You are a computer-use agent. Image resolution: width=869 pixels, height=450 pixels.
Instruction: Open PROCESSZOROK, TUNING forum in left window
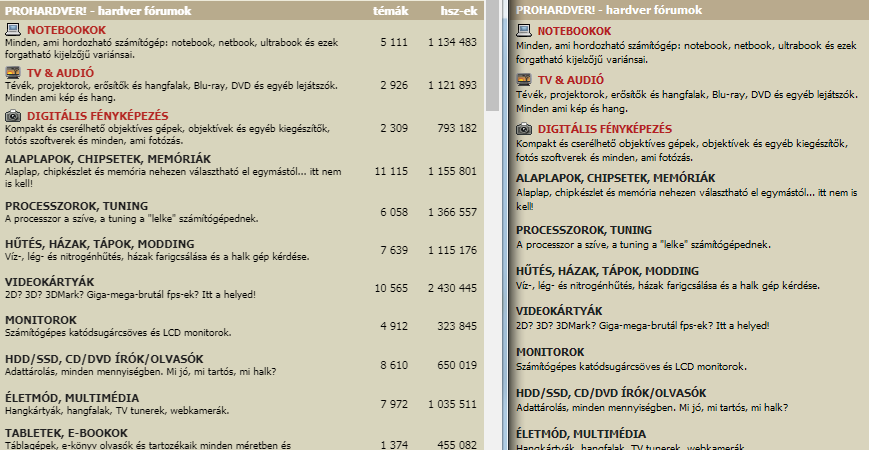coord(76,206)
